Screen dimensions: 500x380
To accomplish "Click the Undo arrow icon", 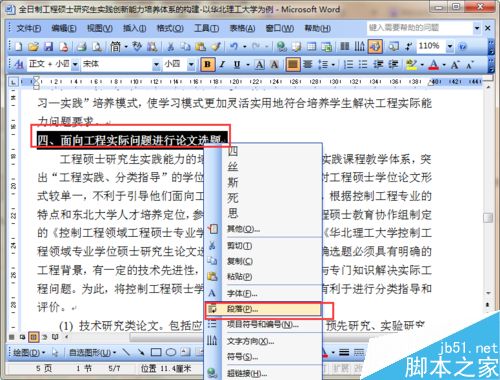I will [234, 47].
